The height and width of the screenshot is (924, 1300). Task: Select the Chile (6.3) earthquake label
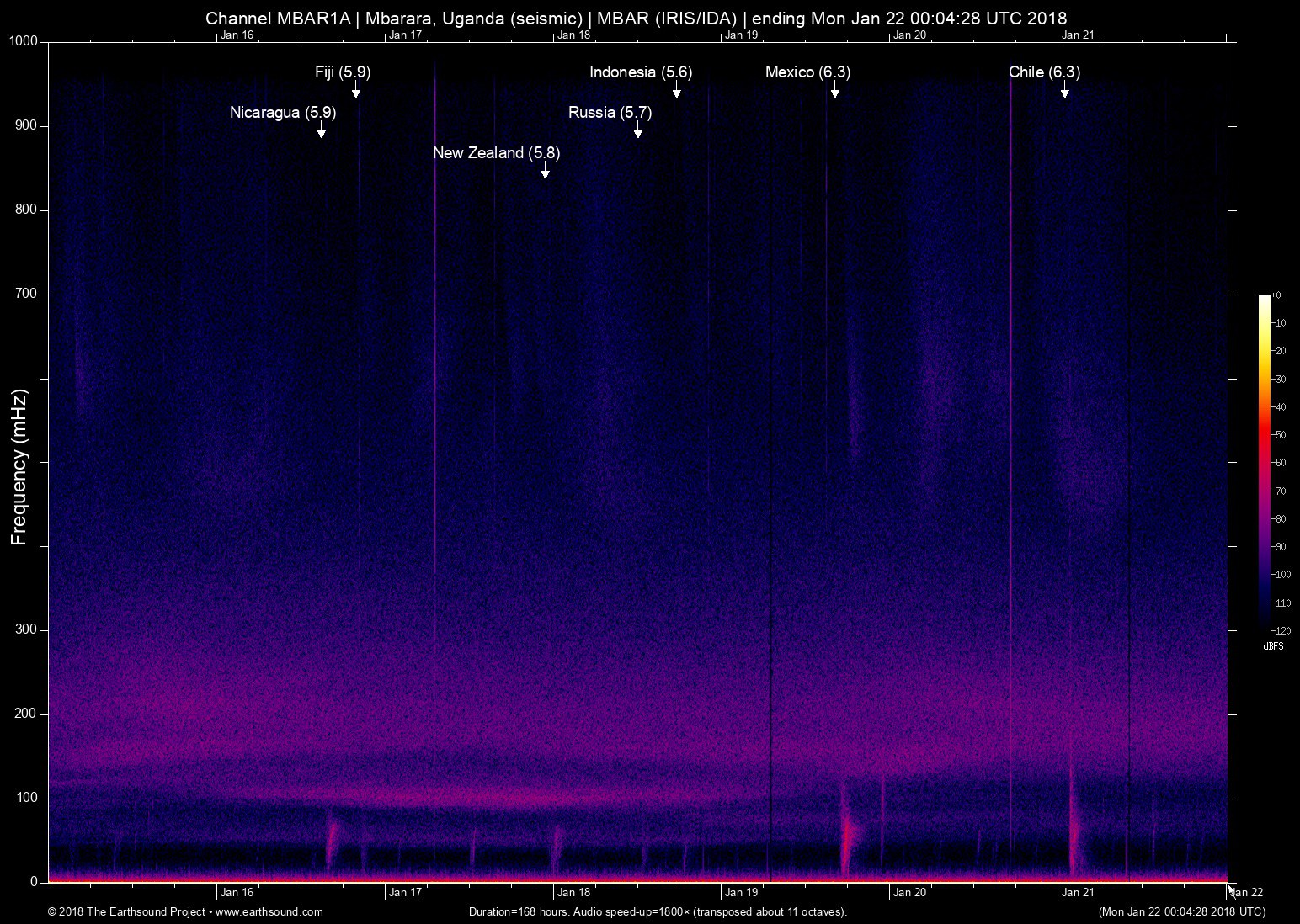[x=1044, y=72]
